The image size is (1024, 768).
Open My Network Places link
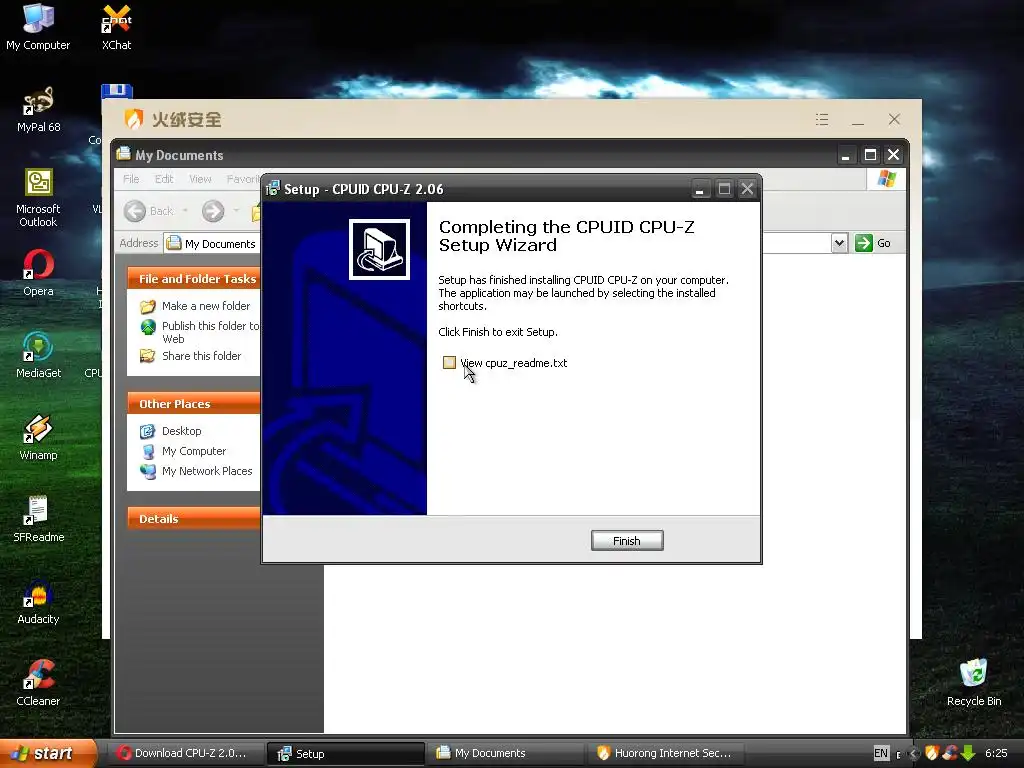tap(207, 471)
